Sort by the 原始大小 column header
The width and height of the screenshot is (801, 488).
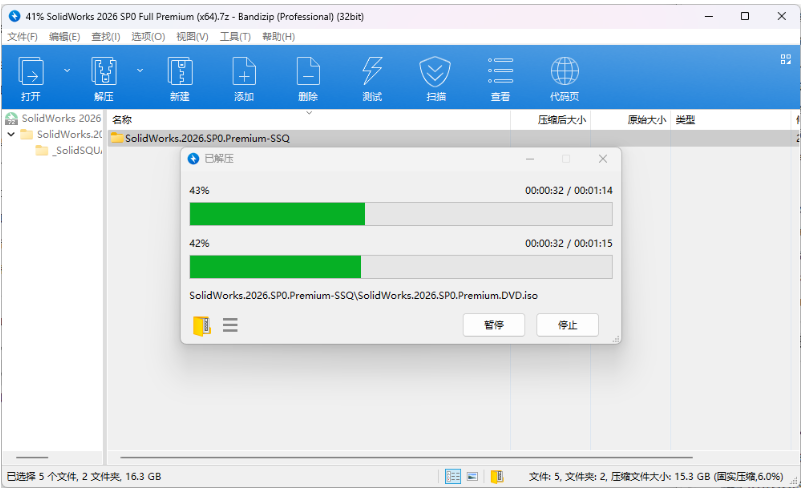(x=631, y=120)
